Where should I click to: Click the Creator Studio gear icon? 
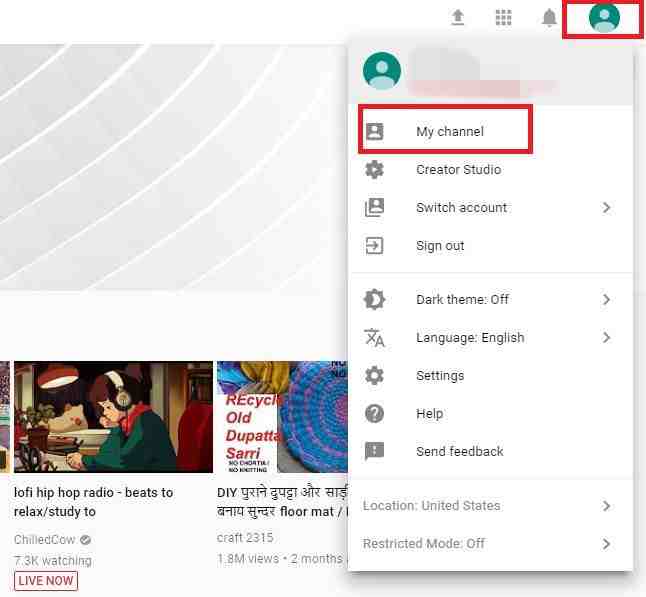(375, 170)
